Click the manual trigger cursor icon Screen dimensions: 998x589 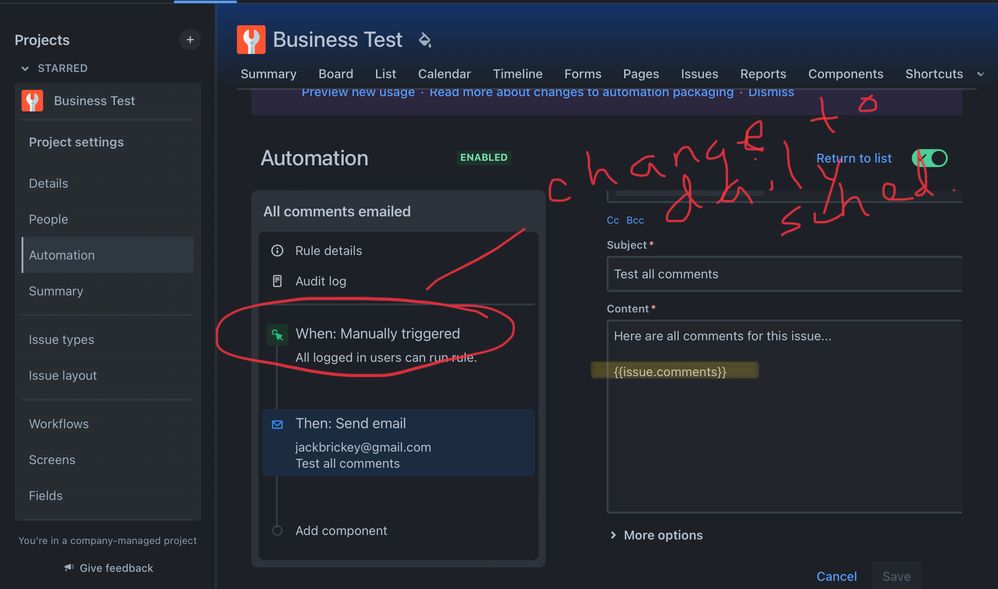coord(277,334)
